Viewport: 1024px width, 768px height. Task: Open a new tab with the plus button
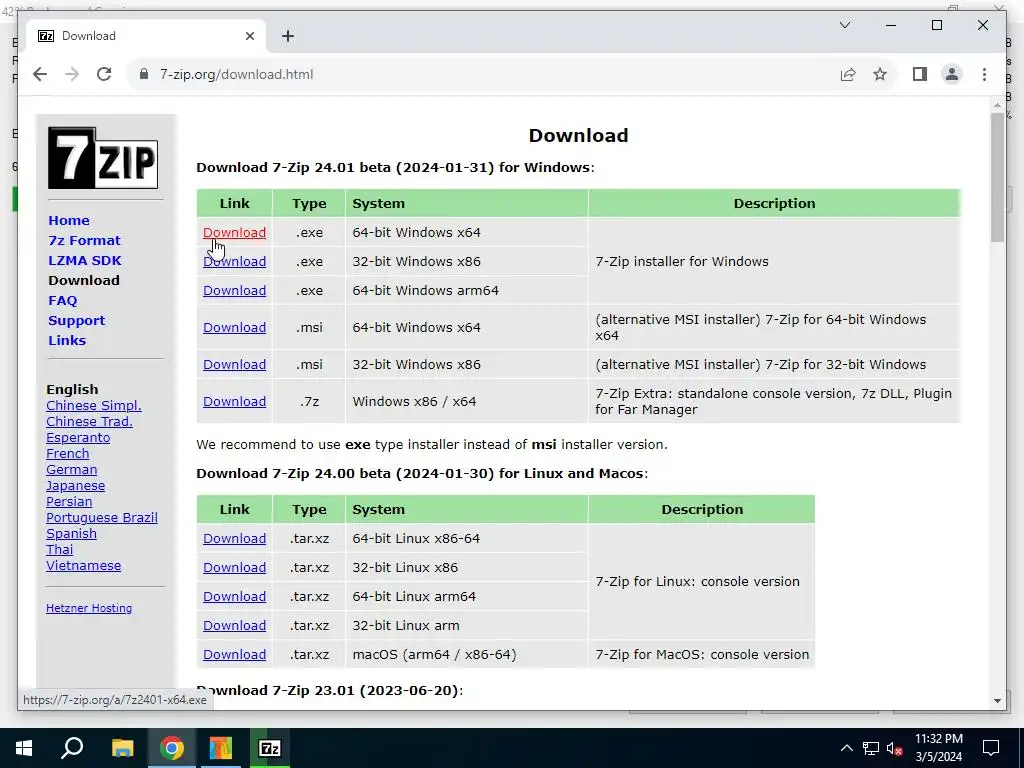point(288,36)
